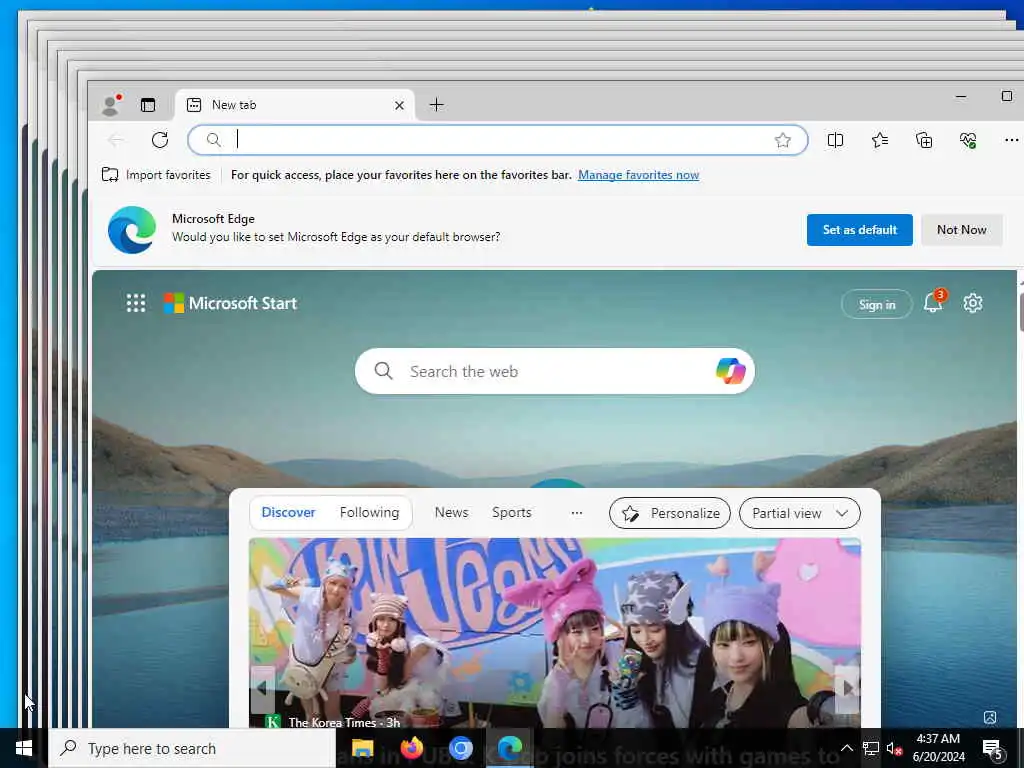The width and height of the screenshot is (1024, 768).
Task: Open the Microsoft apps grid launcher
Action: pos(136,303)
